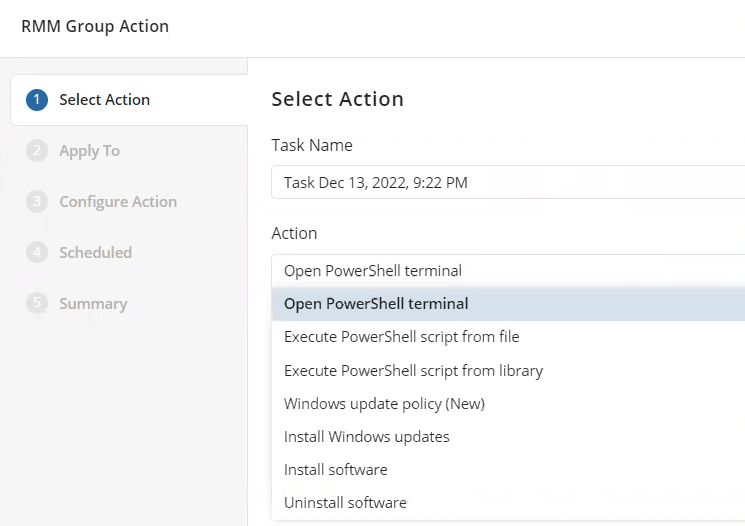
Task: Open the 'Select Action' step text label
Action: [104, 100]
